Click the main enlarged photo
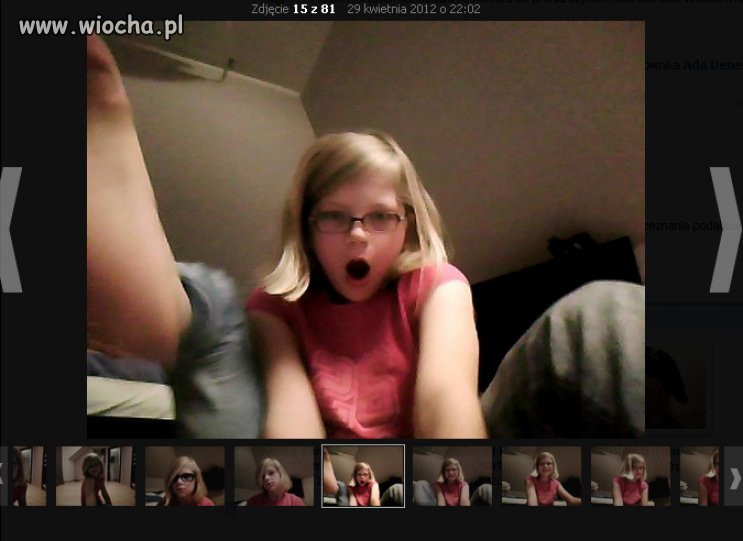 click(x=366, y=230)
